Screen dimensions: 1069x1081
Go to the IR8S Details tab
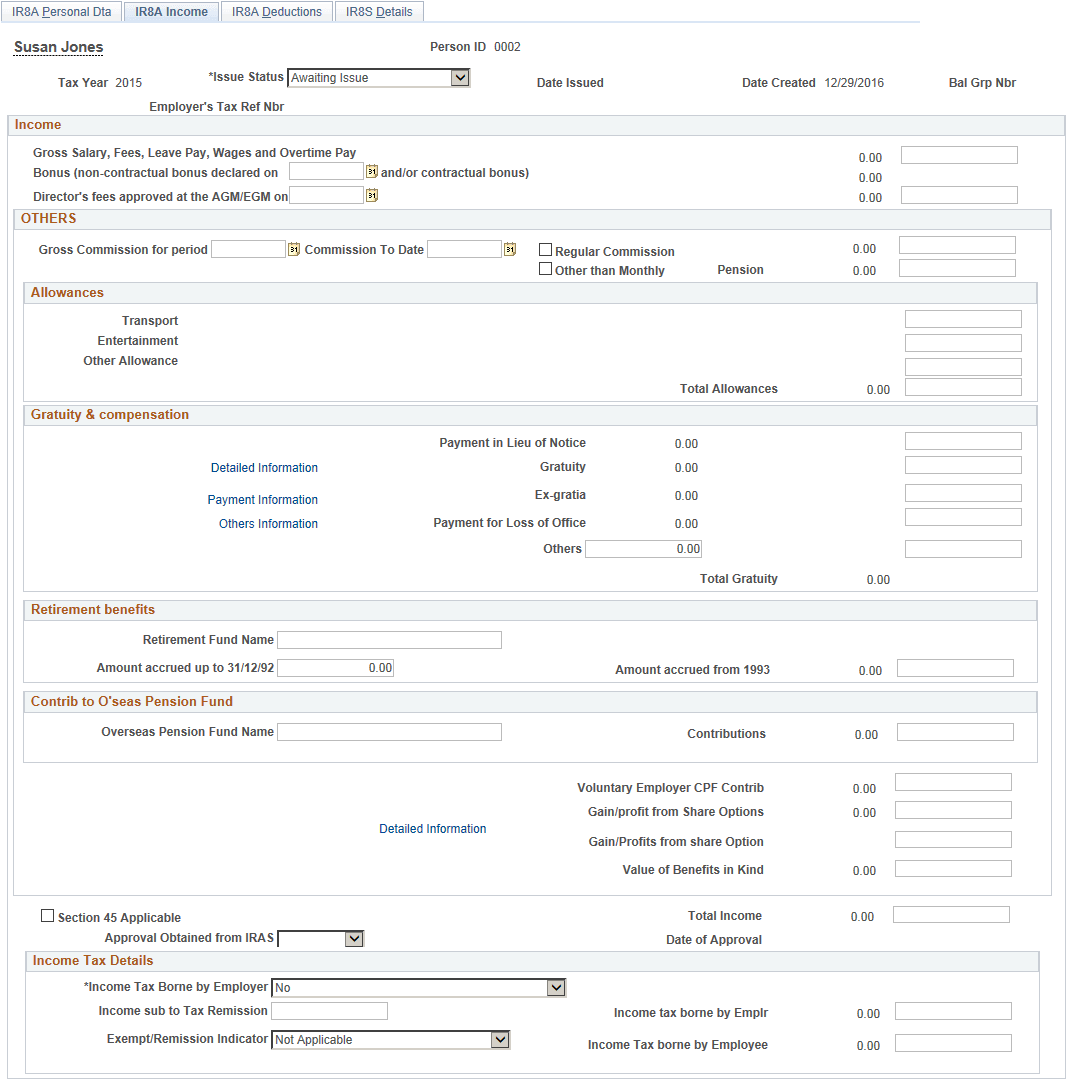pos(378,11)
